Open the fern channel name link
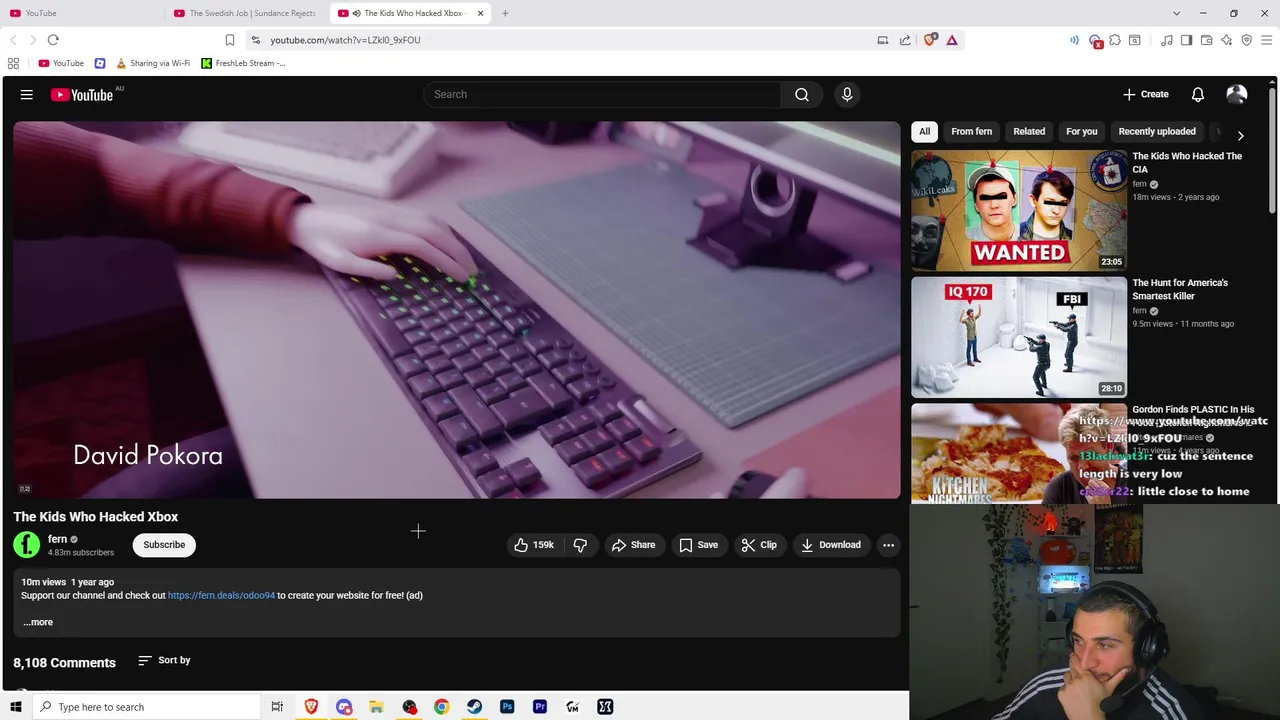 click(x=58, y=539)
